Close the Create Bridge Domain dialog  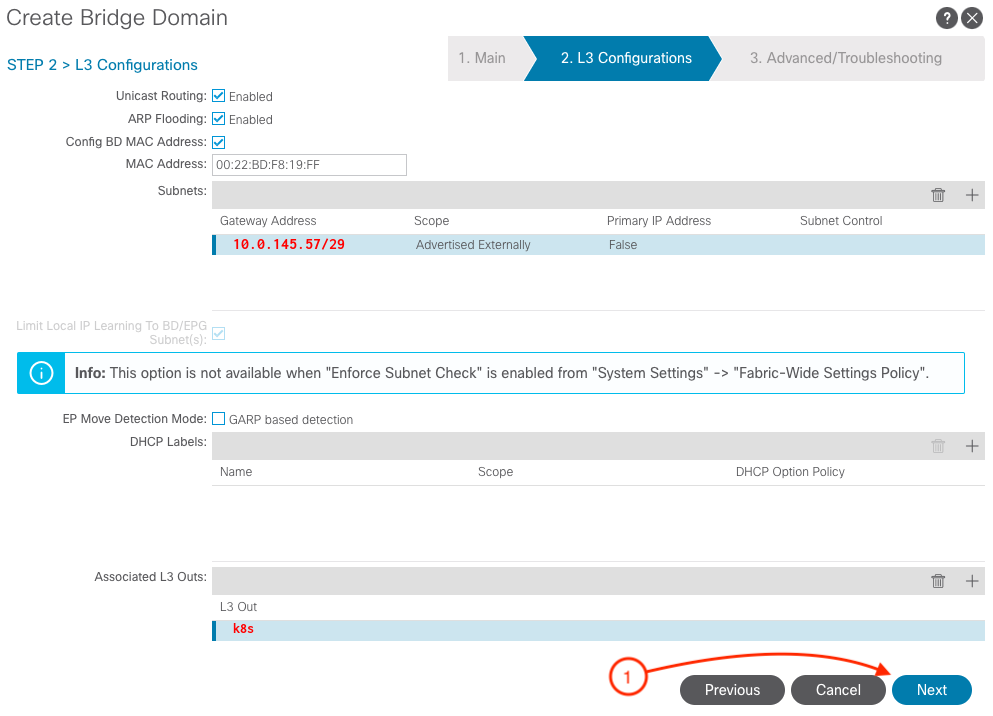click(x=972, y=19)
